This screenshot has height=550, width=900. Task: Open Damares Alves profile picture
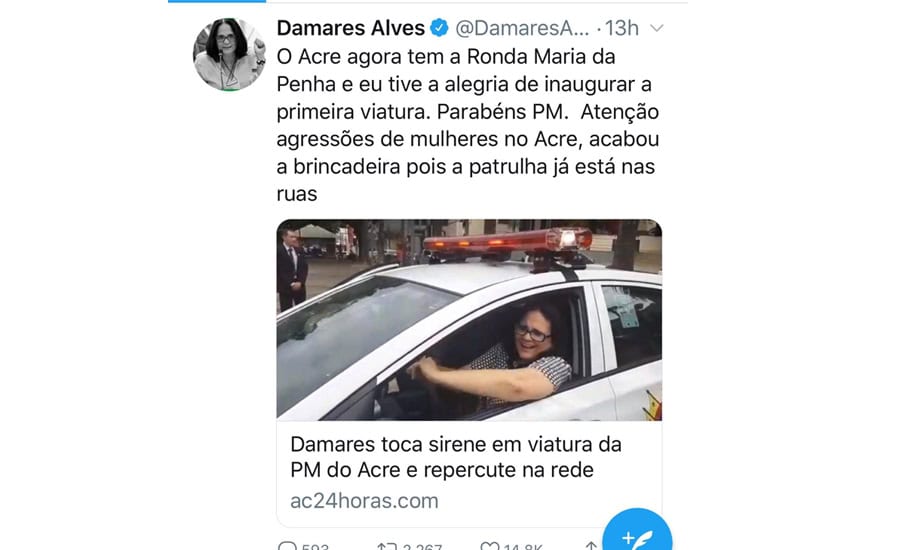229,55
